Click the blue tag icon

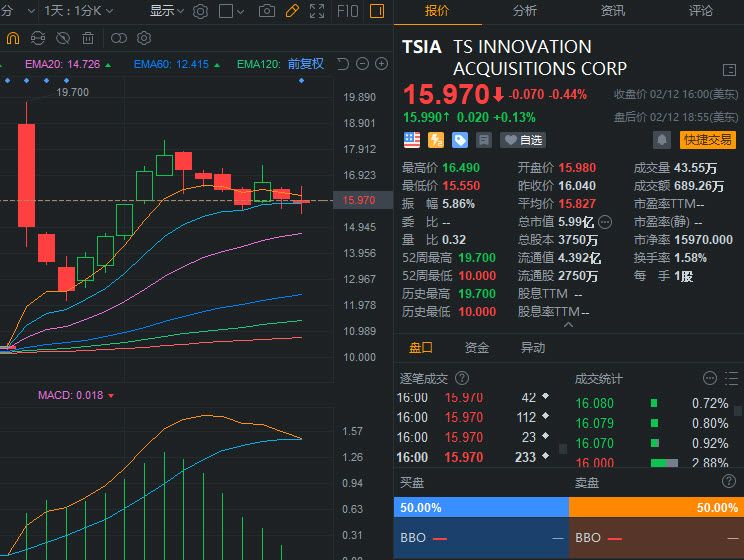tap(460, 140)
